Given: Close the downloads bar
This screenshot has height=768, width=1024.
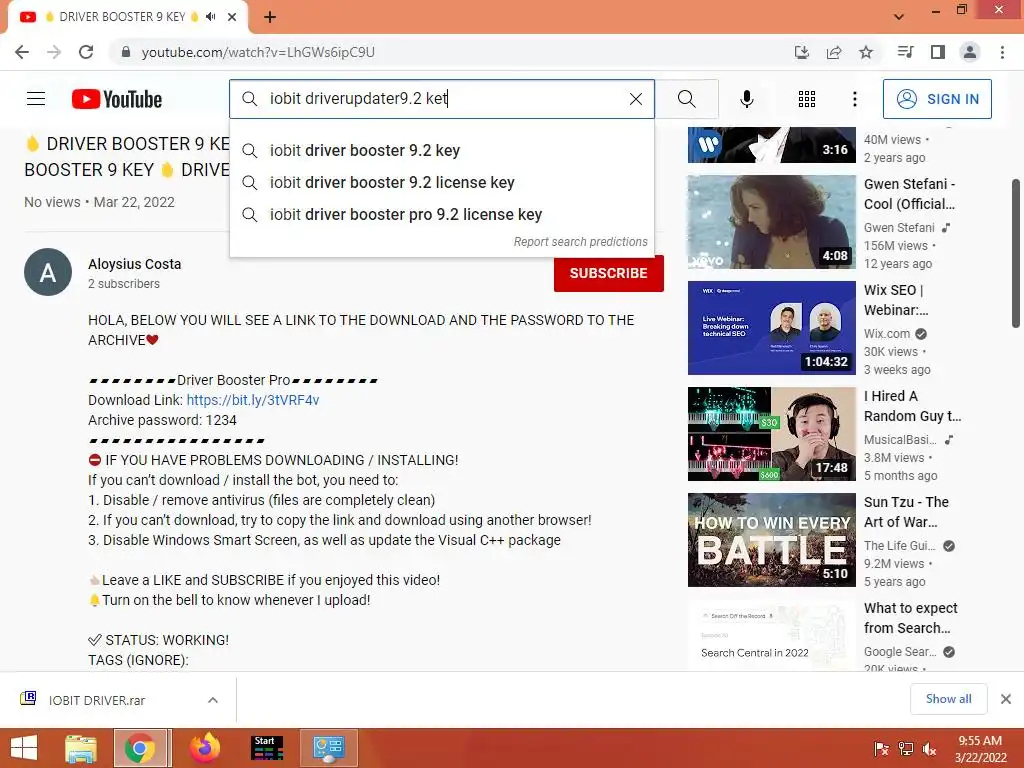Looking at the screenshot, I should click(x=1006, y=699).
